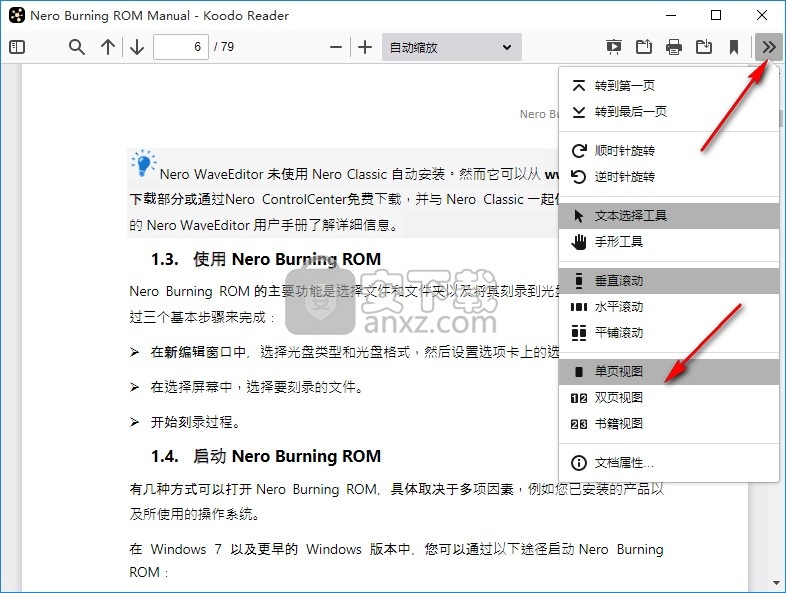Select 转到第一页 menu entry

pos(669,86)
